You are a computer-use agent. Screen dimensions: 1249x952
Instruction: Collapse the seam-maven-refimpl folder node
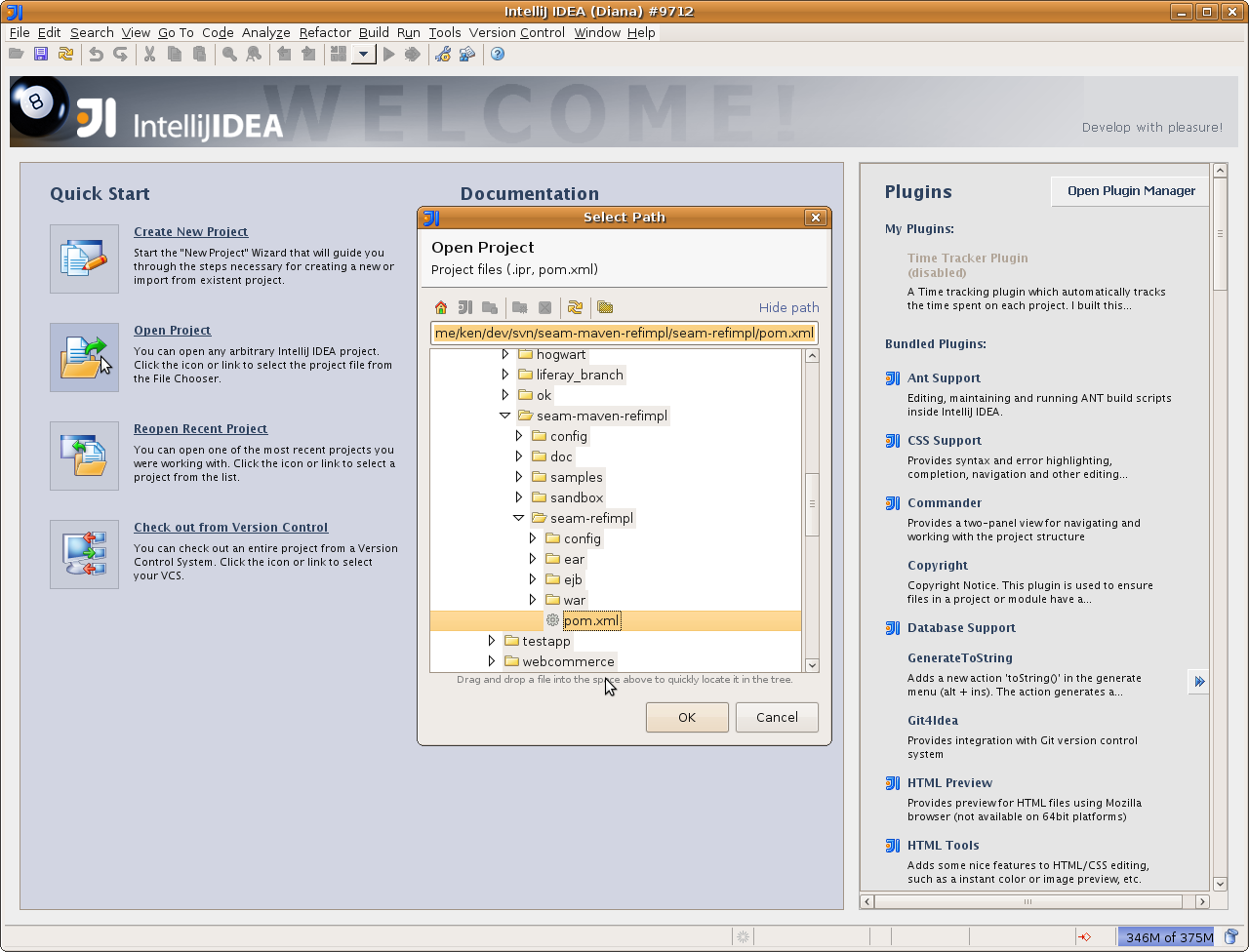(x=505, y=416)
